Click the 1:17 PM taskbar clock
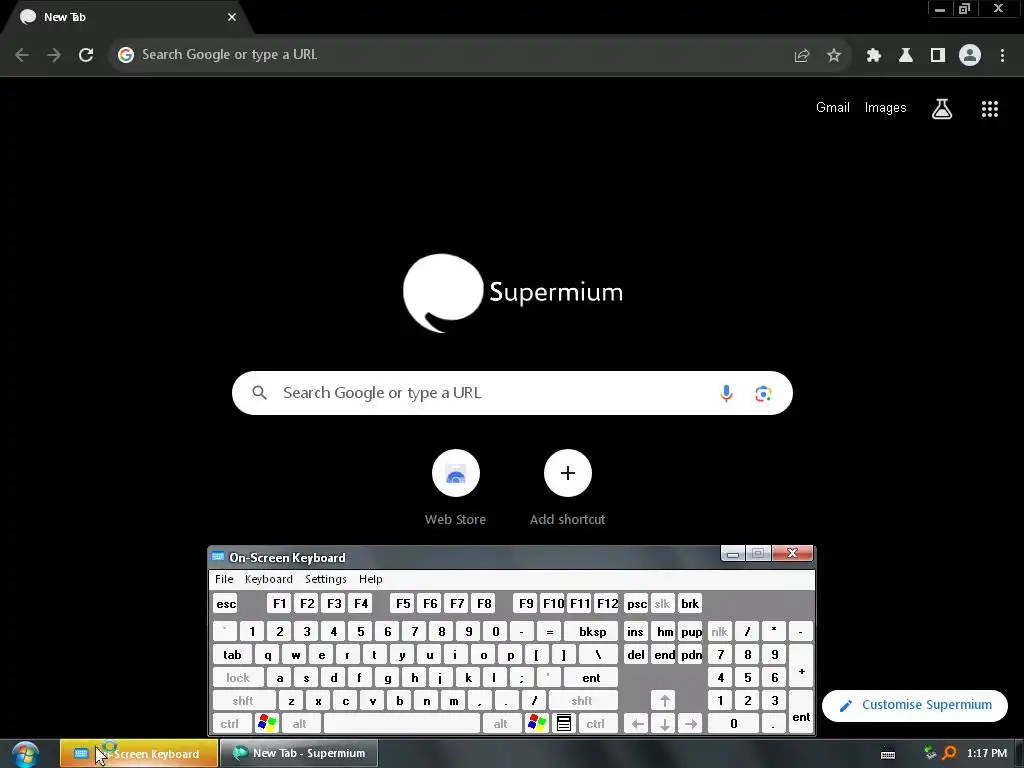The image size is (1024, 768). pyautogui.click(x=987, y=753)
